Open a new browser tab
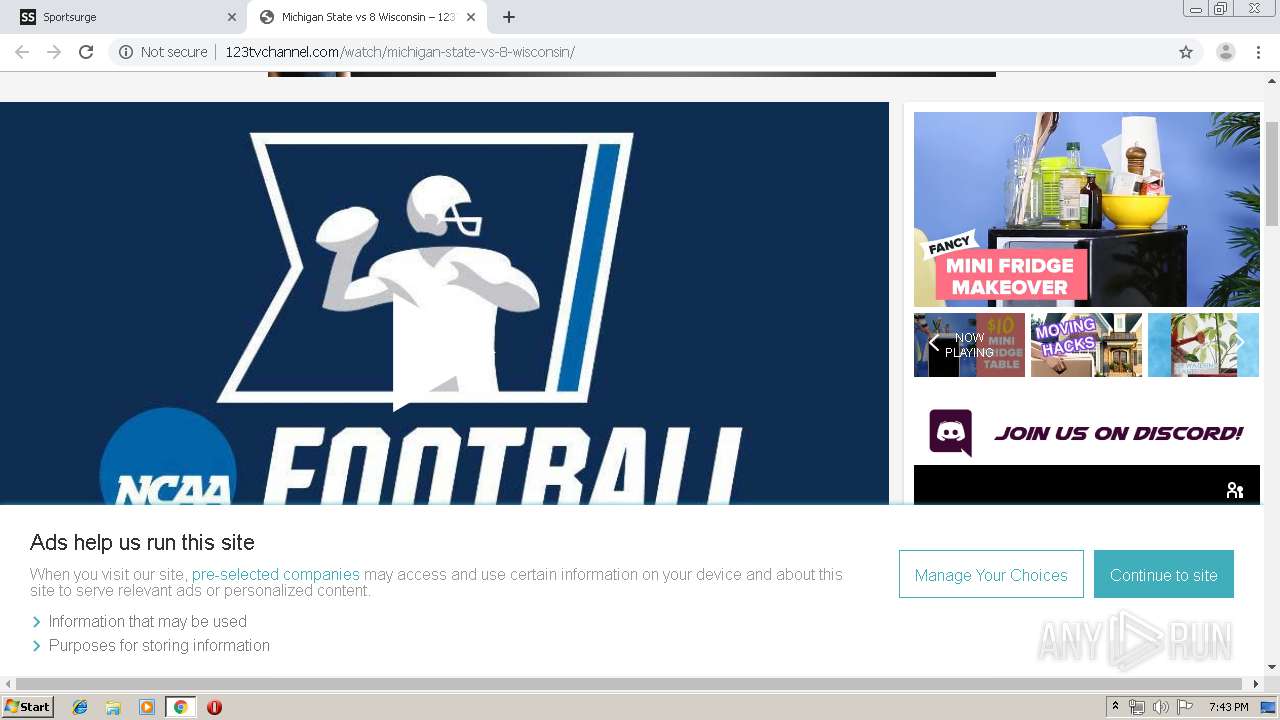Image resolution: width=1280 pixels, height=720 pixels. (508, 17)
